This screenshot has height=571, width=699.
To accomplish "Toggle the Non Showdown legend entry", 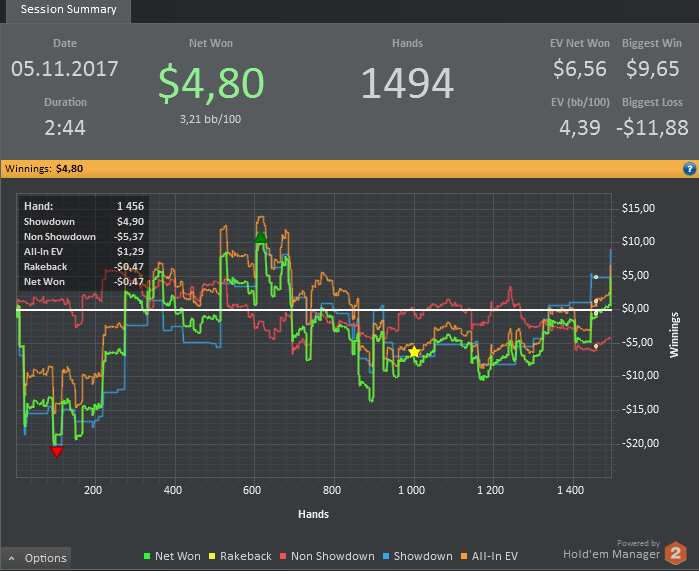I will (327, 556).
